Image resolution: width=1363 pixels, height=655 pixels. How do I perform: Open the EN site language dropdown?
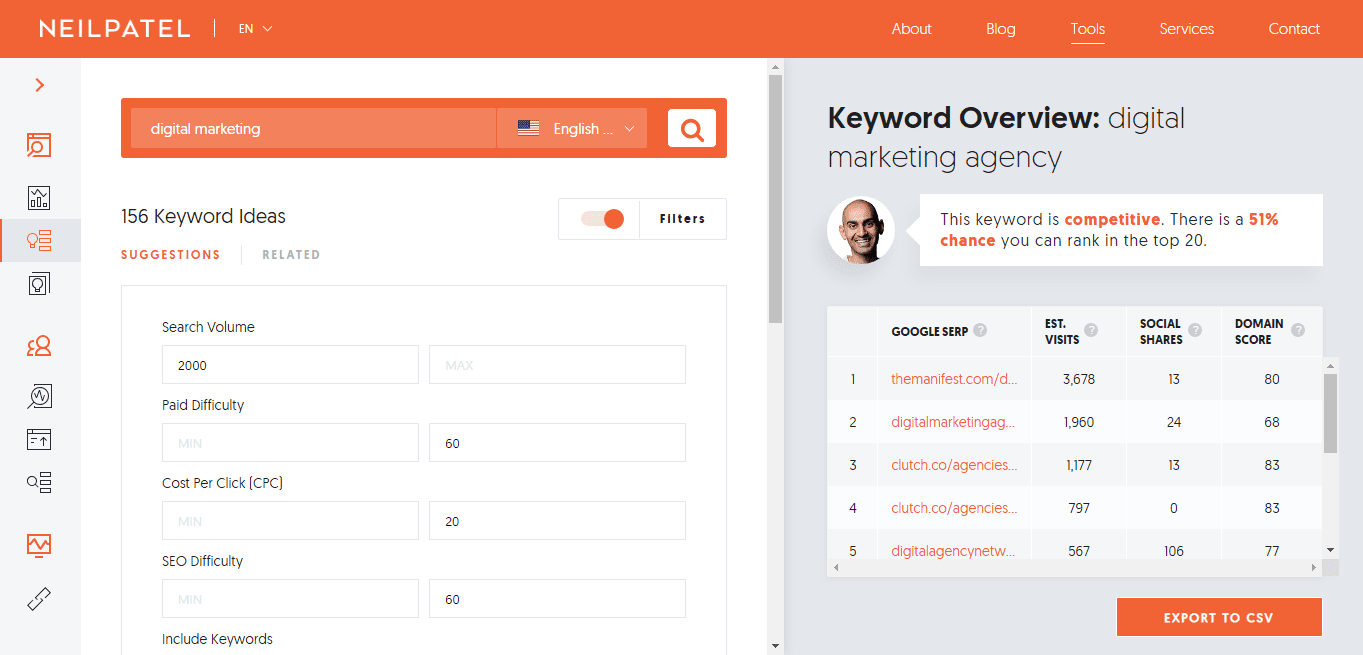[255, 29]
